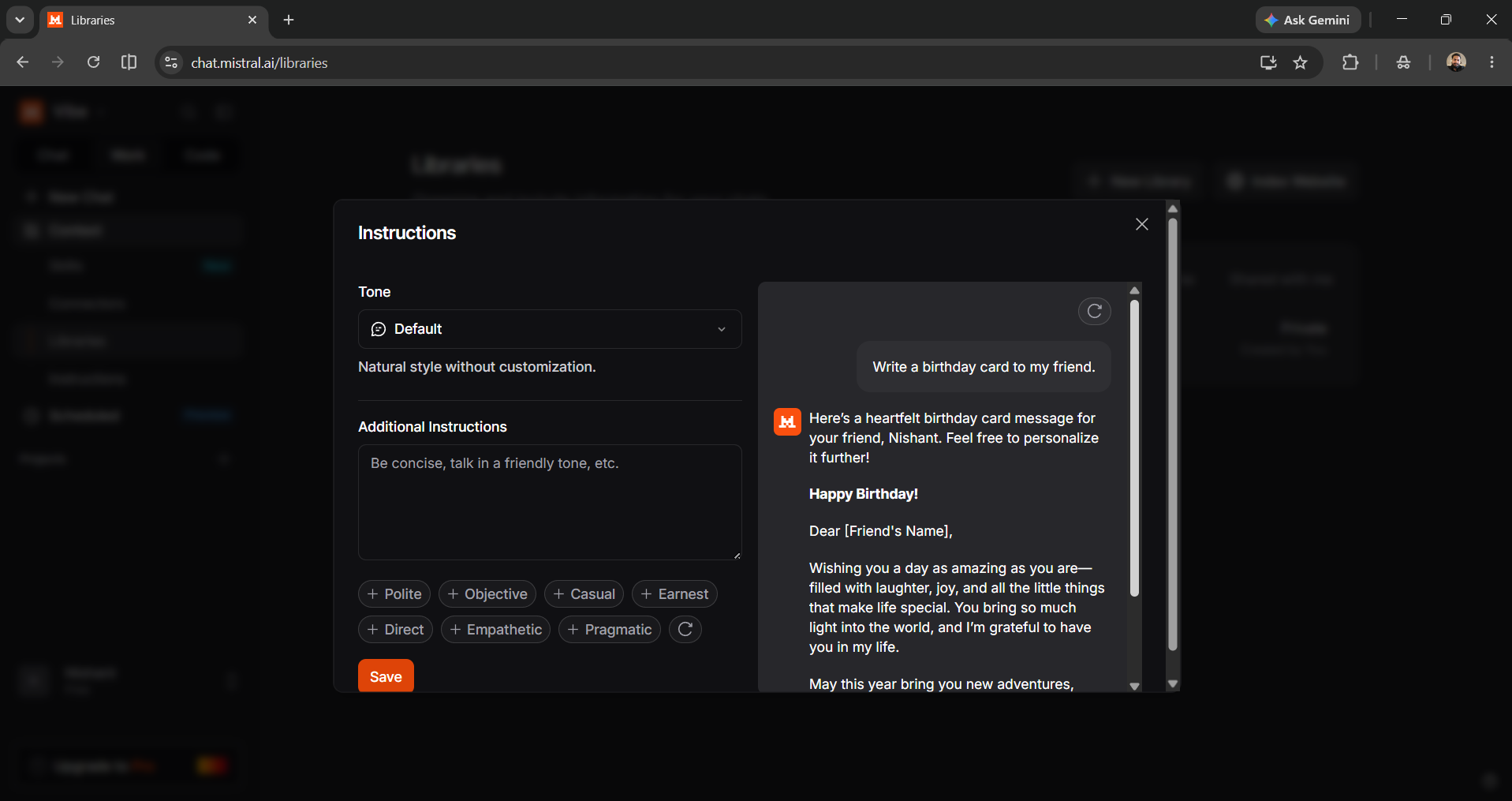Add the Casual suggestion chip
Screen dimensions: 1512x801
pos(584,594)
